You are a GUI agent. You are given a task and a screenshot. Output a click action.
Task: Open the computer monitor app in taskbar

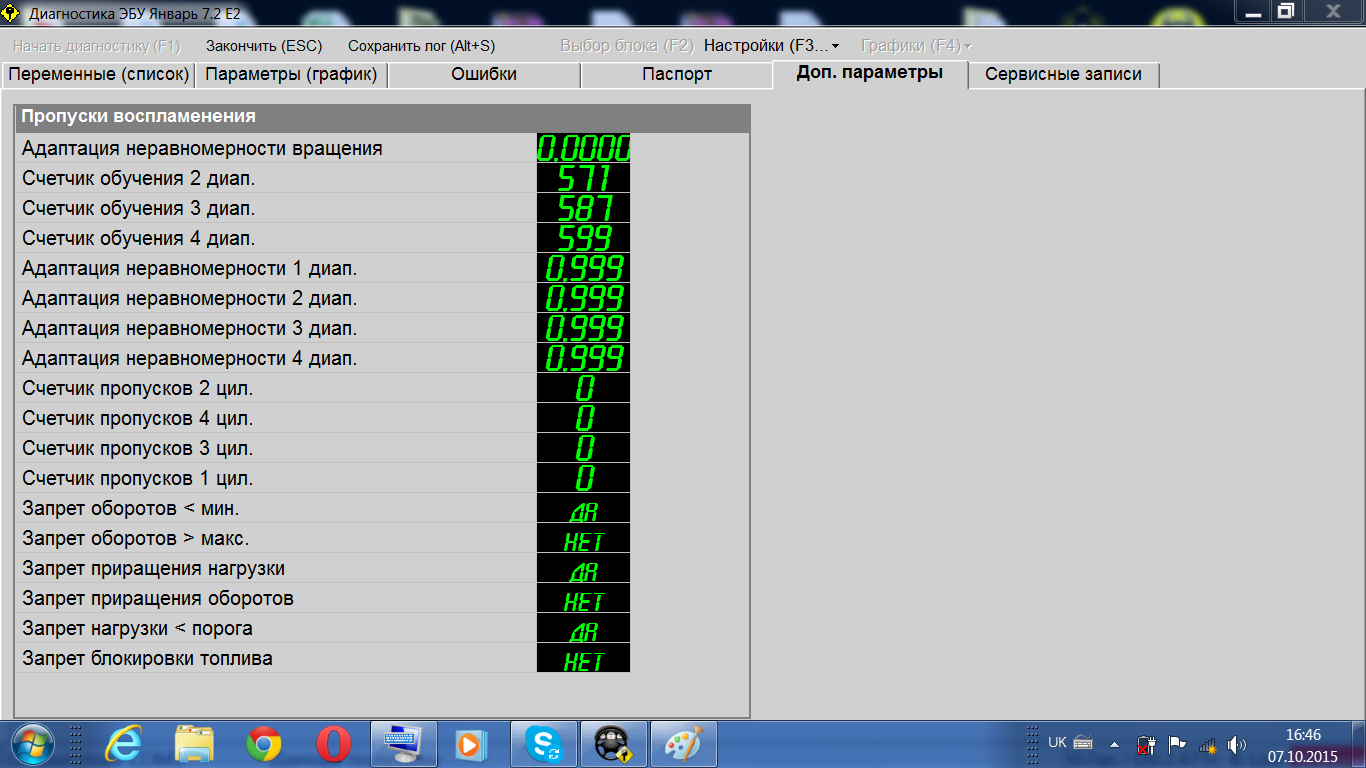click(x=404, y=744)
